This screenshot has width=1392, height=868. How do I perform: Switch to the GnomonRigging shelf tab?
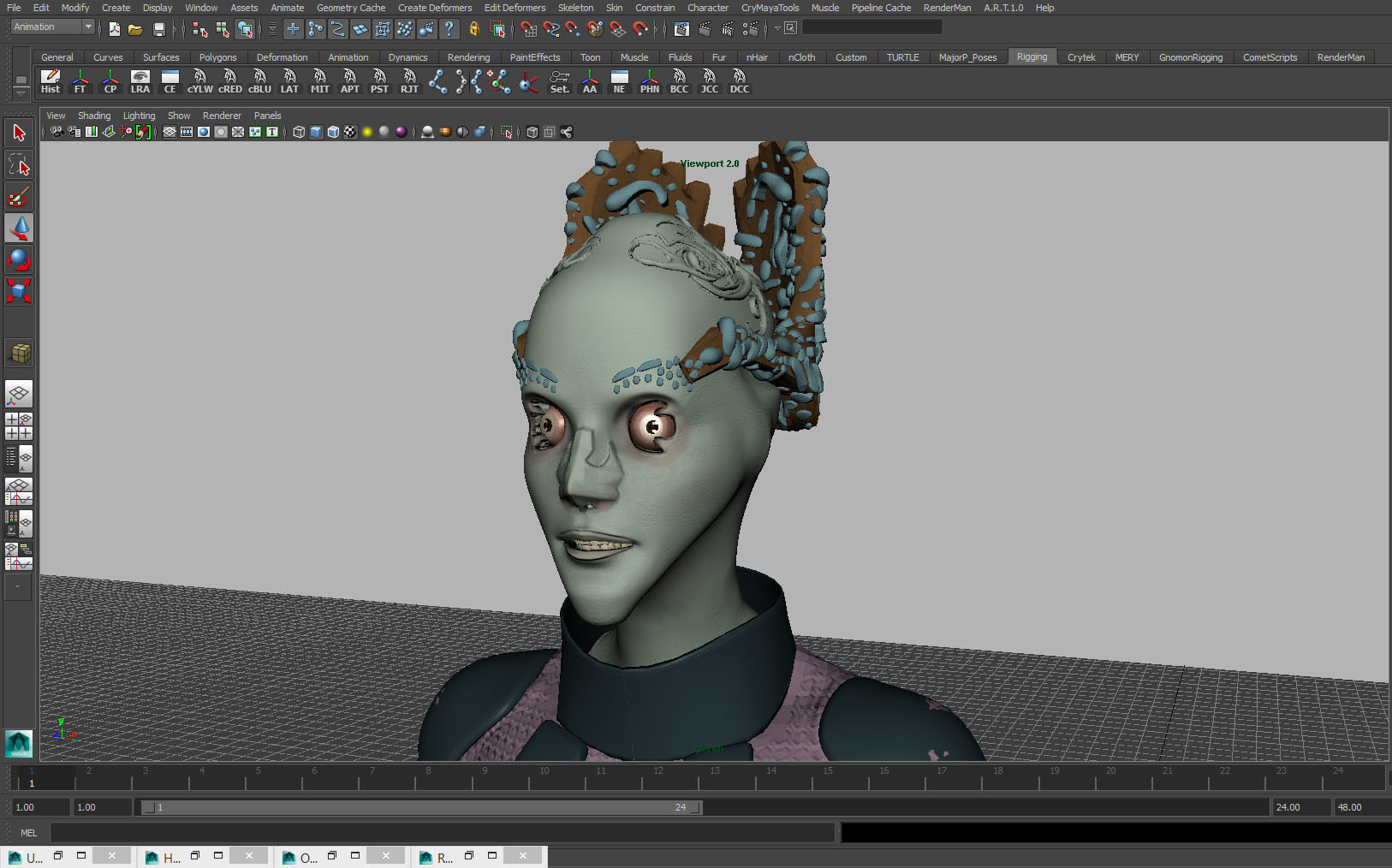click(1191, 57)
